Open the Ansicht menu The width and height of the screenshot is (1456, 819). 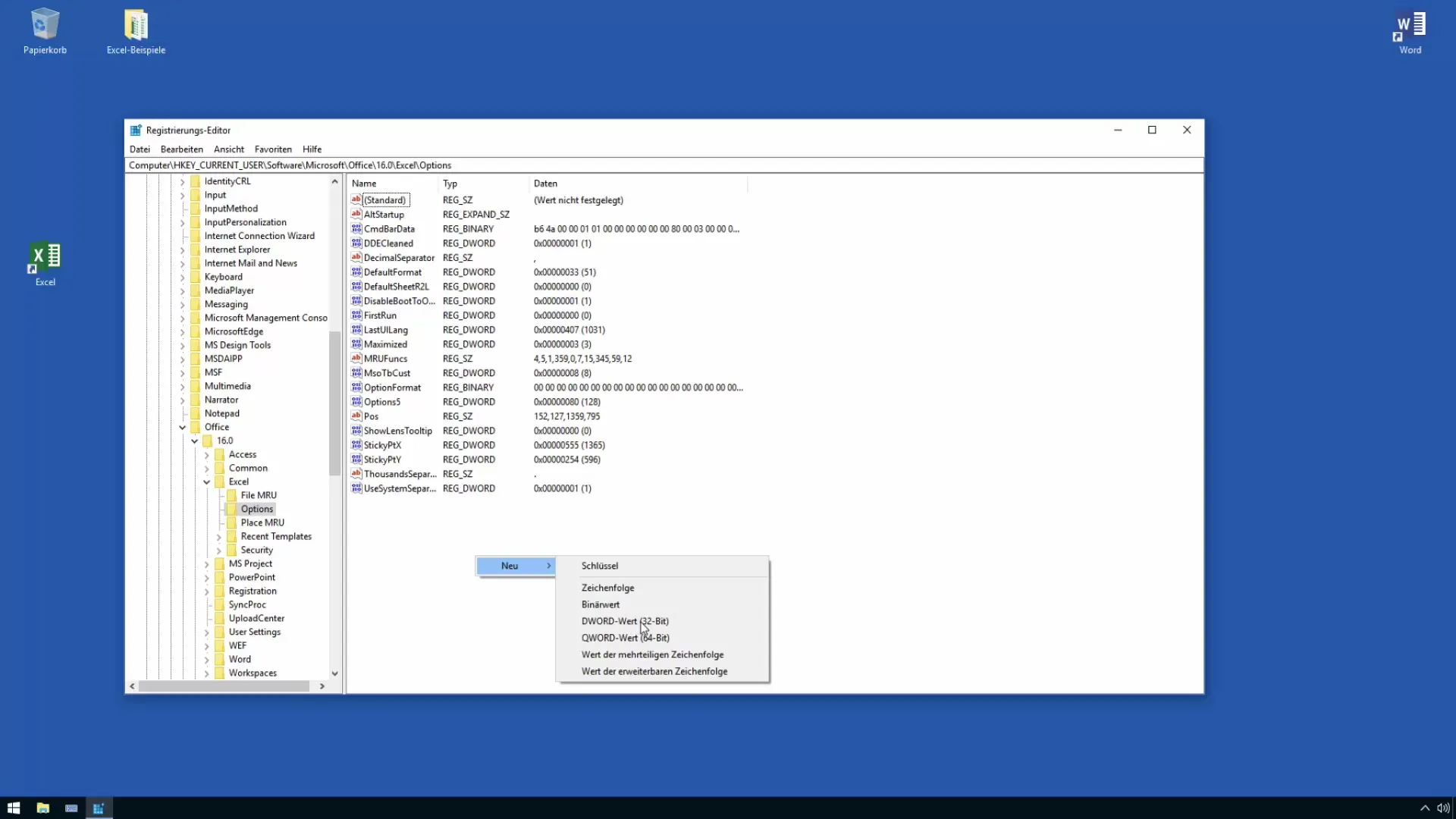(229, 149)
